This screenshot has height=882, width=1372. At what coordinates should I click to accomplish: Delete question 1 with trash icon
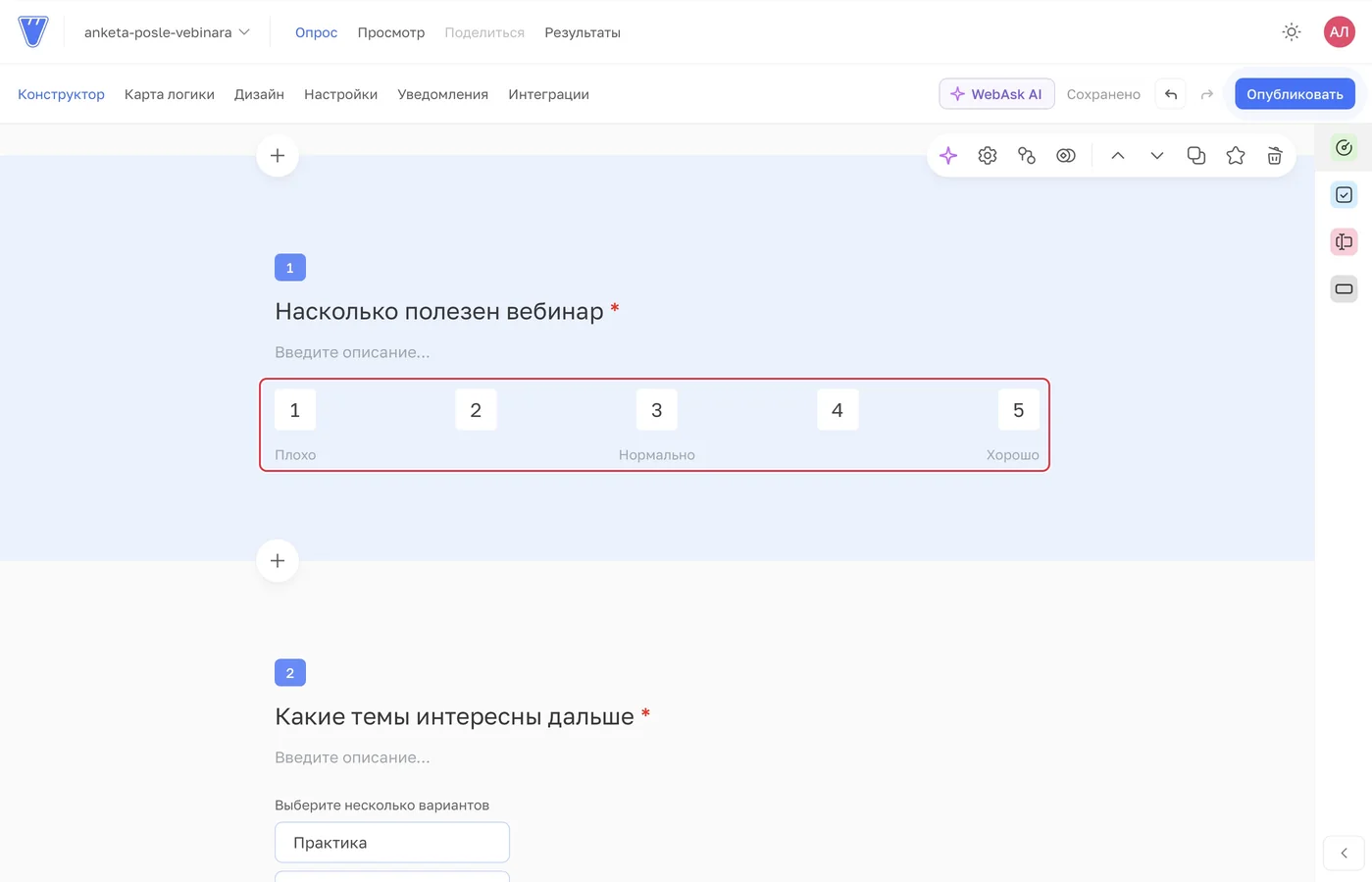(x=1275, y=156)
